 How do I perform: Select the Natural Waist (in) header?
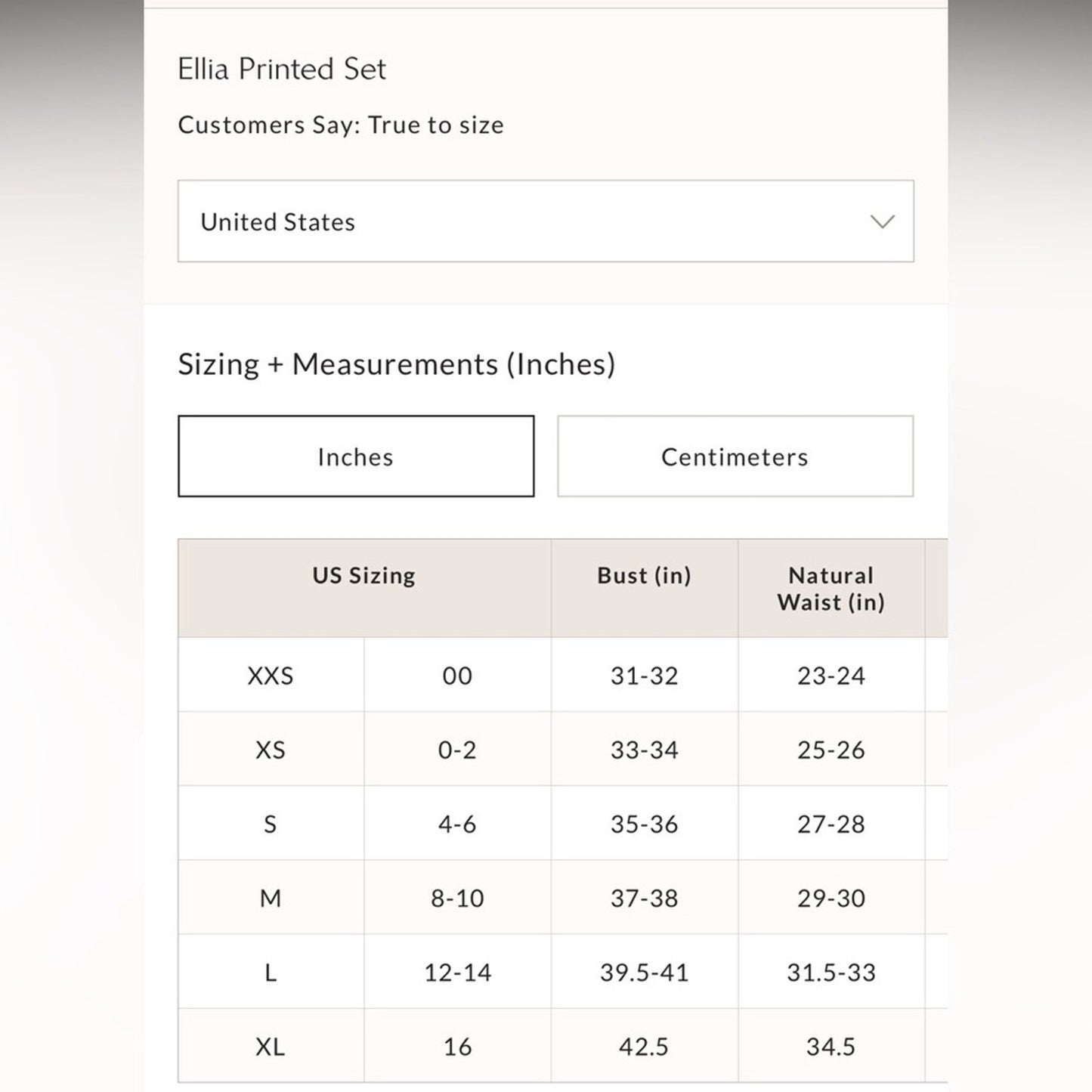click(x=831, y=589)
